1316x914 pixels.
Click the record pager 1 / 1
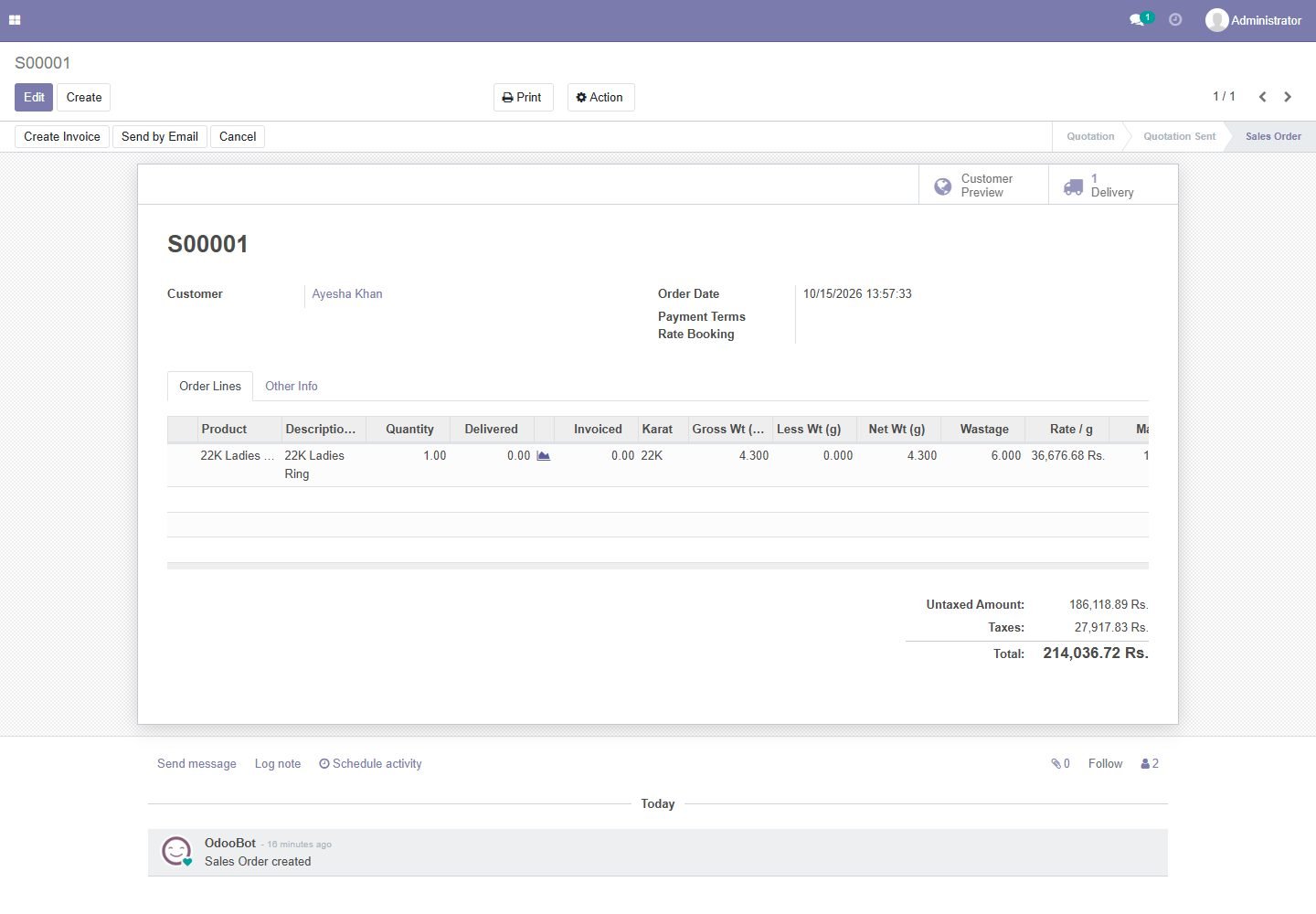pyautogui.click(x=1224, y=97)
